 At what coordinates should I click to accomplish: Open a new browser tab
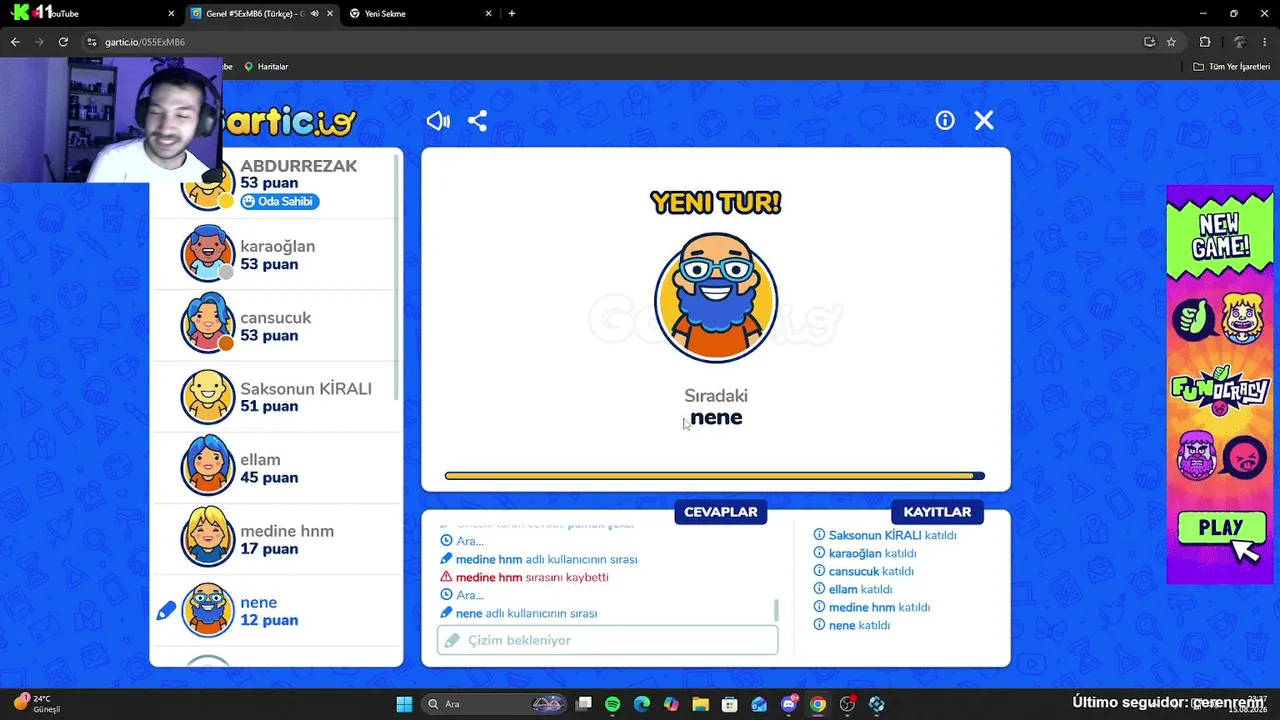[512, 14]
